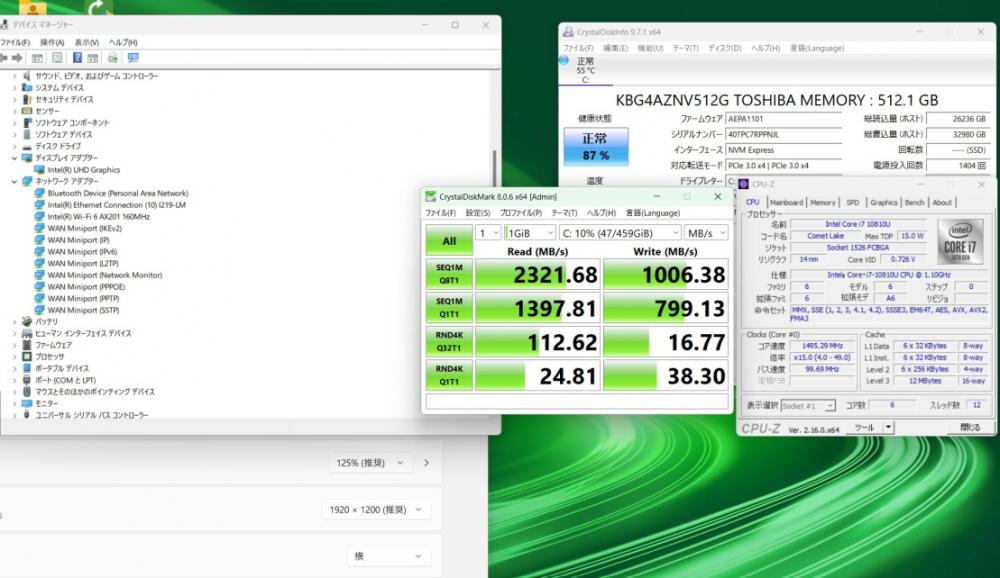
Task: Click the Forward arrow in Device Manager toolbar
Action: point(17,58)
